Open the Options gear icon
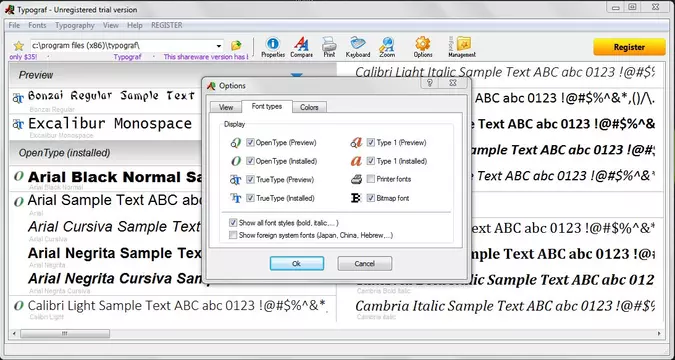 point(423,47)
